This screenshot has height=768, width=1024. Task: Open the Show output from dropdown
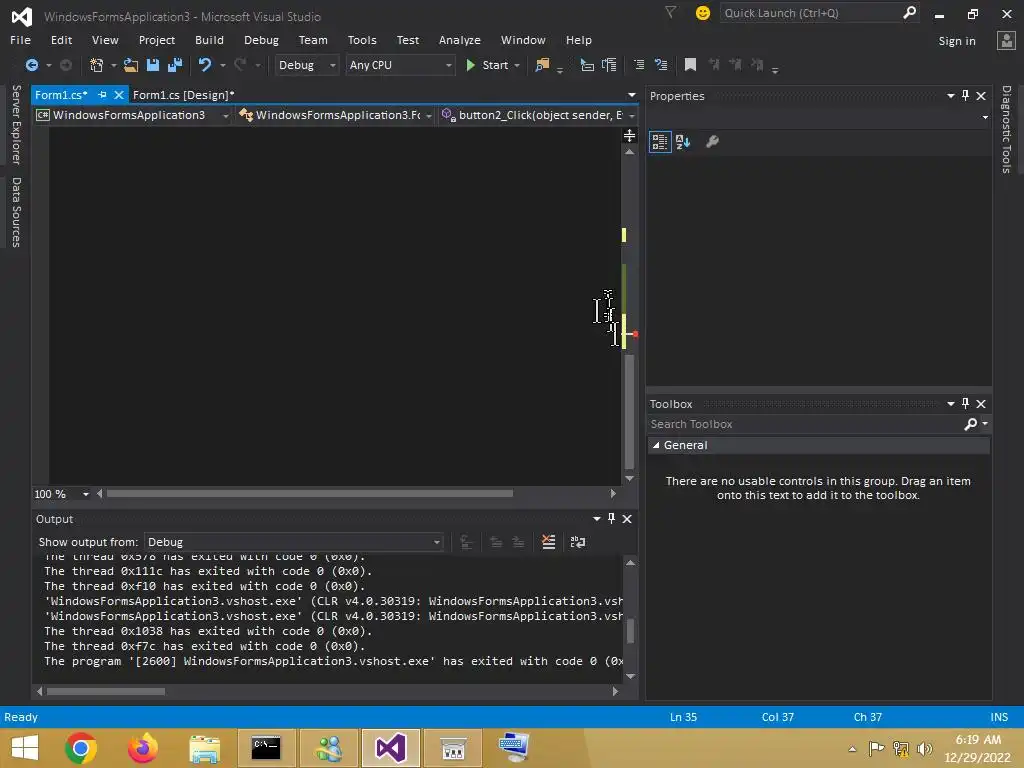coord(293,542)
